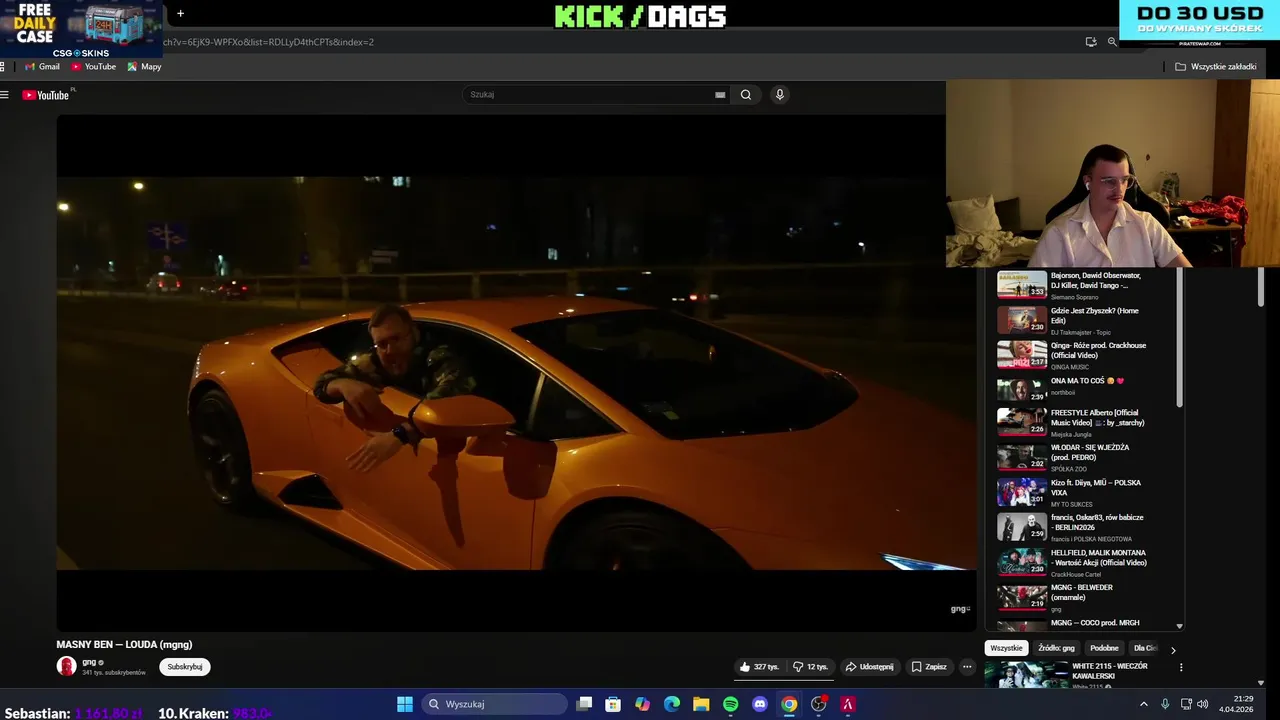Open the clock and date 21:29
Image resolution: width=1280 pixels, height=720 pixels.
(x=1236, y=704)
